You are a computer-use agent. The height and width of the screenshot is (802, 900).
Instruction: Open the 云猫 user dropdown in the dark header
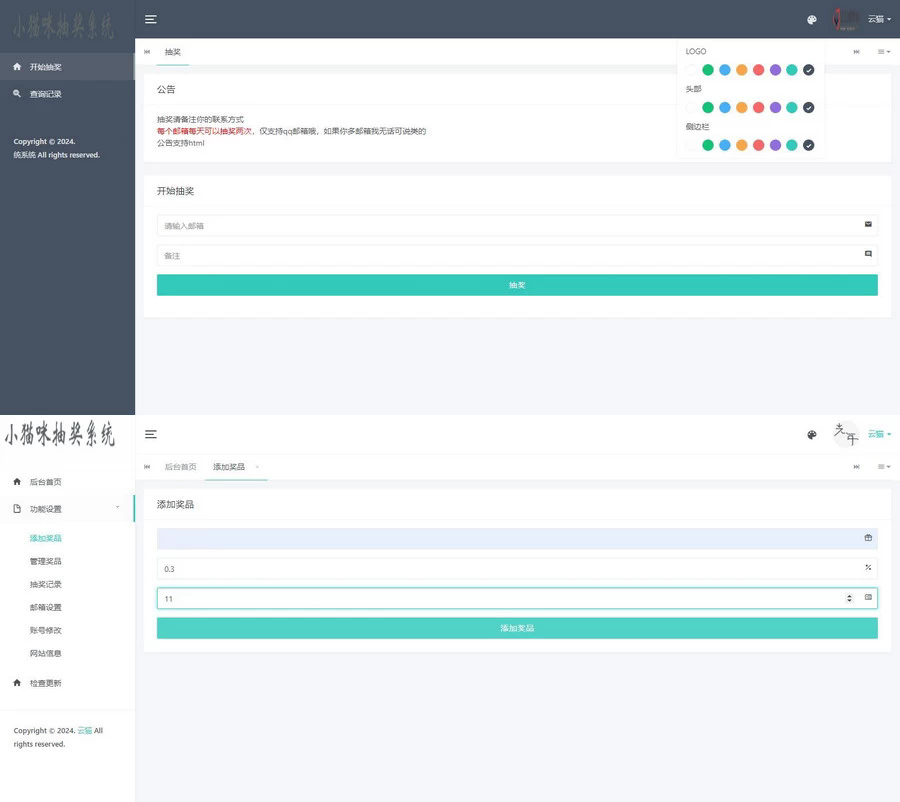(878, 19)
